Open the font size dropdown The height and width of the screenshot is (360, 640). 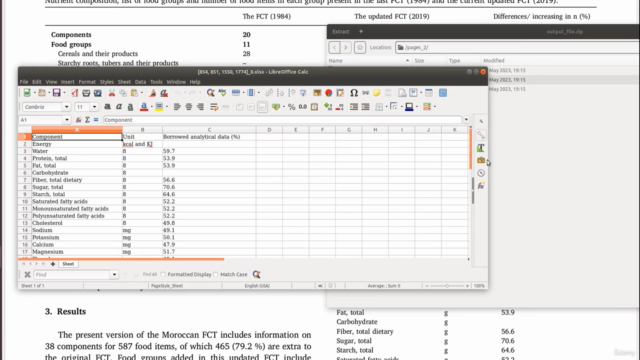(94, 107)
